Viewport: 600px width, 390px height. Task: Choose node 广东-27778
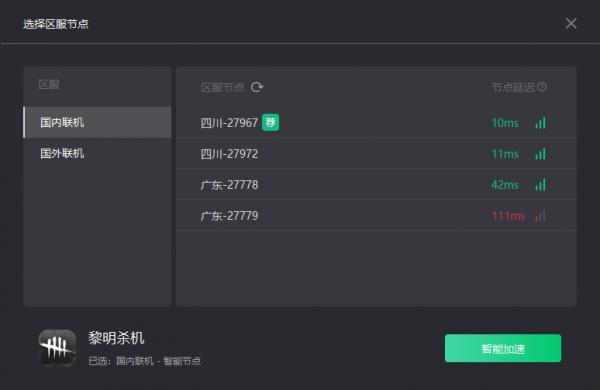tap(376, 184)
